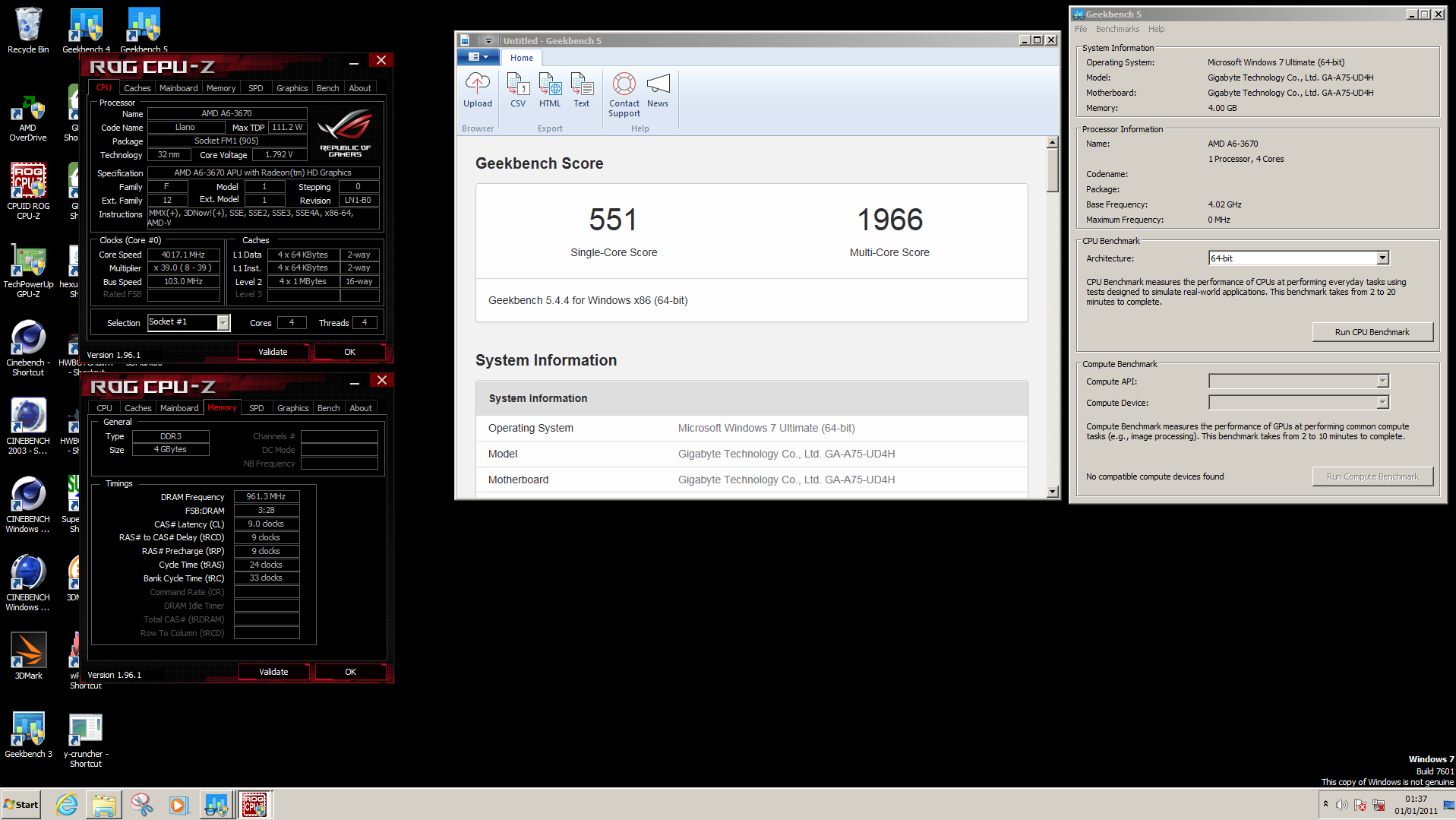
Task: Open quick access toolbar dropdown arrow
Action: pos(488,40)
